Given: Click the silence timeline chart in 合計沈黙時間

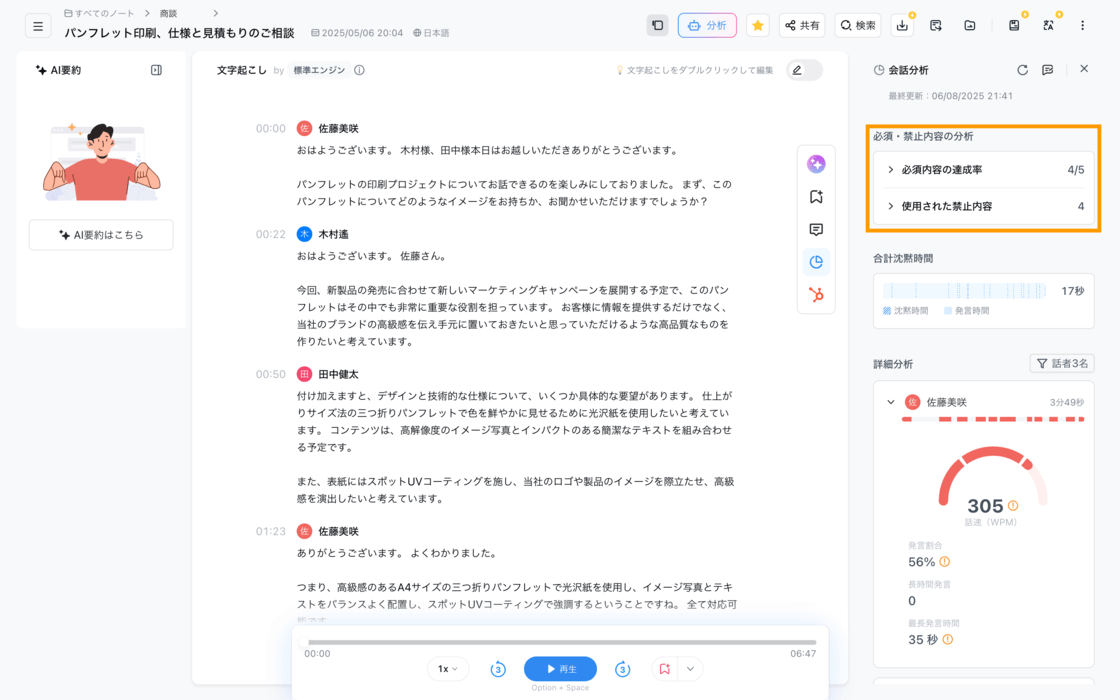Looking at the screenshot, I should pos(964,291).
